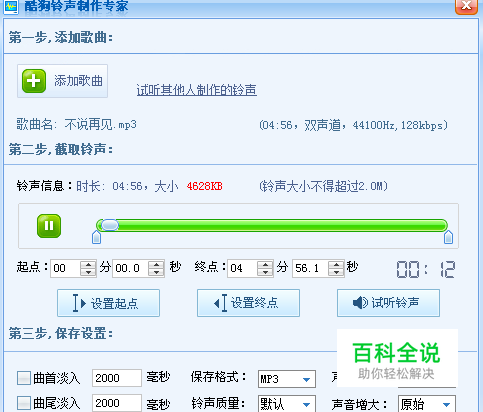Increase the end-point seconds value
The width and height of the screenshot is (483, 412).
(x=336, y=265)
